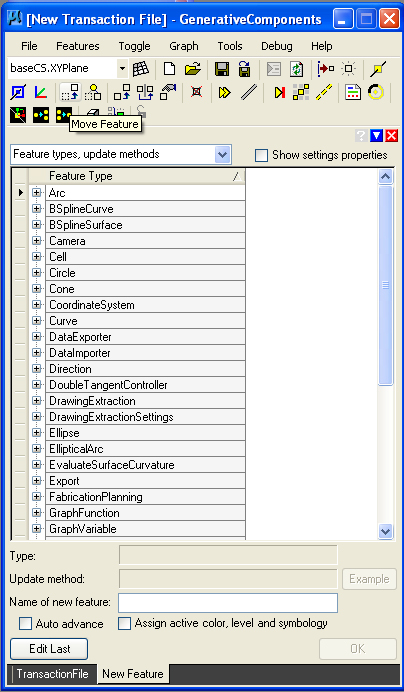Click the three connected squares tree icon
Image resolution: width=404 pixels, height=692 pixels.
(x=145, y=92)
